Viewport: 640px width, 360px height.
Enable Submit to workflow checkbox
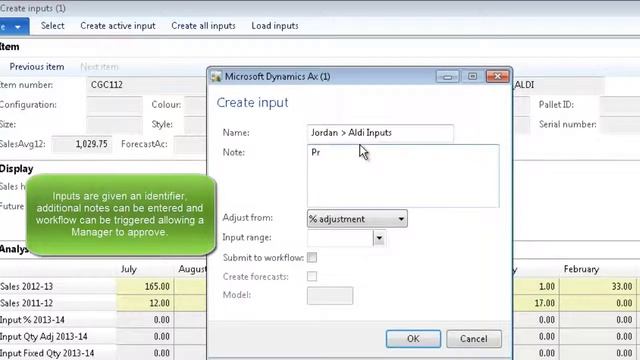[x=312, y=258]
